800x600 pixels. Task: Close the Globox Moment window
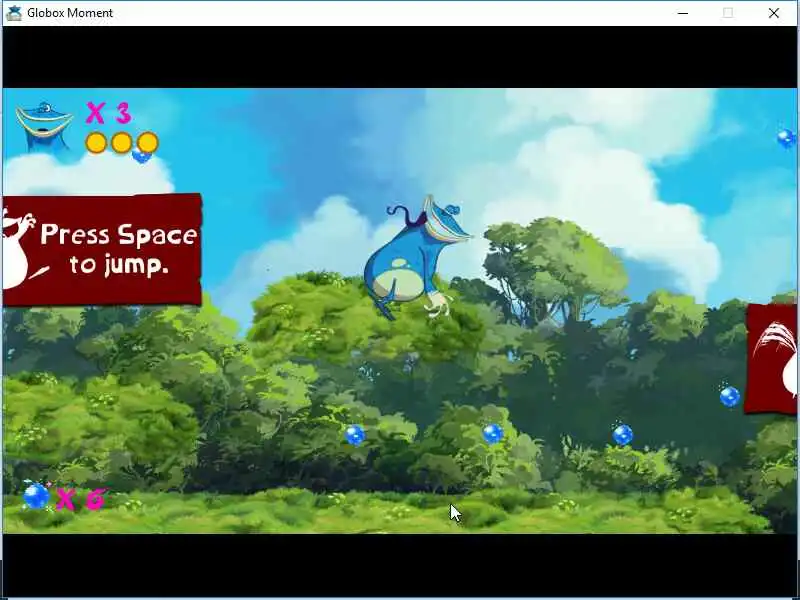tap(773, 13)
